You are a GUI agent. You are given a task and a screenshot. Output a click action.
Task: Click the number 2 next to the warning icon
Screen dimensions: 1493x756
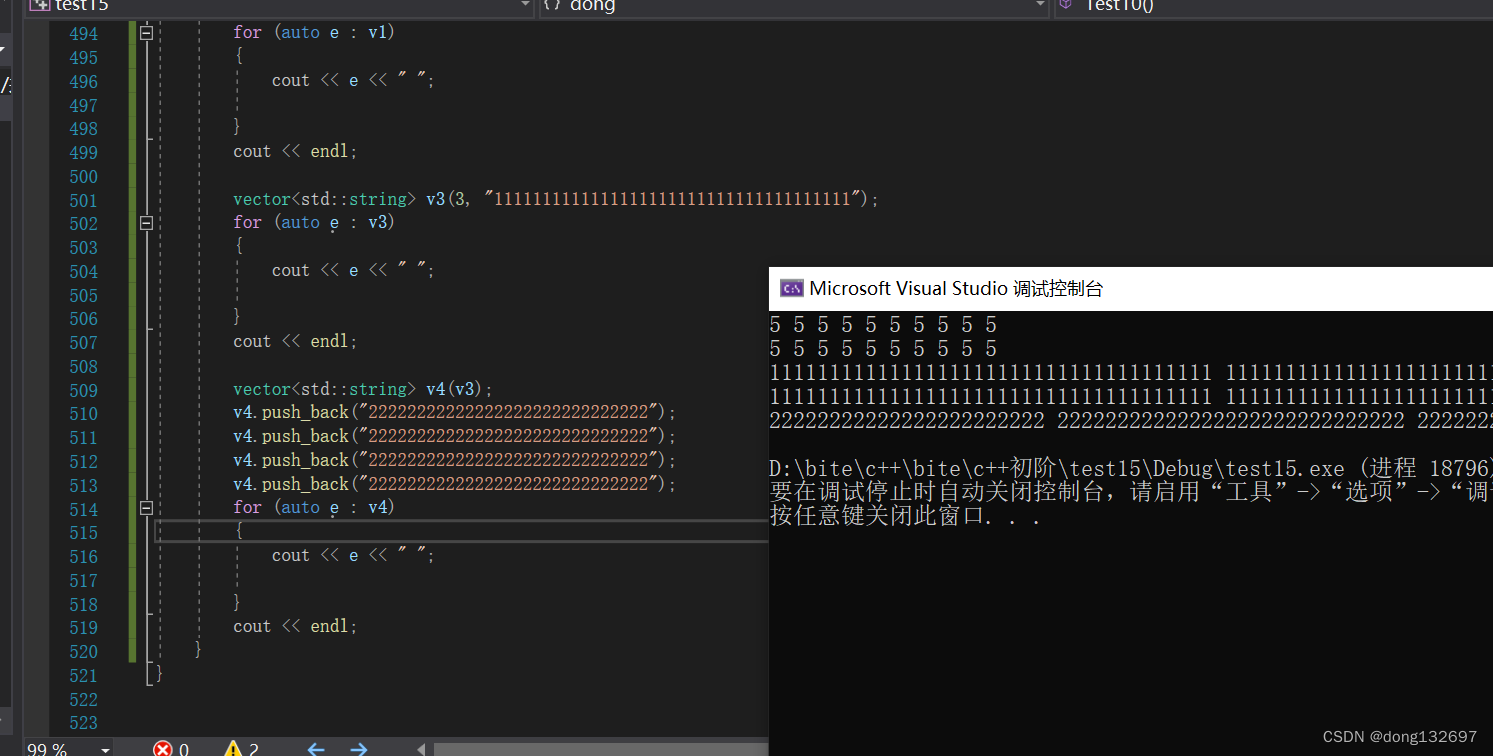coord(254,749)
